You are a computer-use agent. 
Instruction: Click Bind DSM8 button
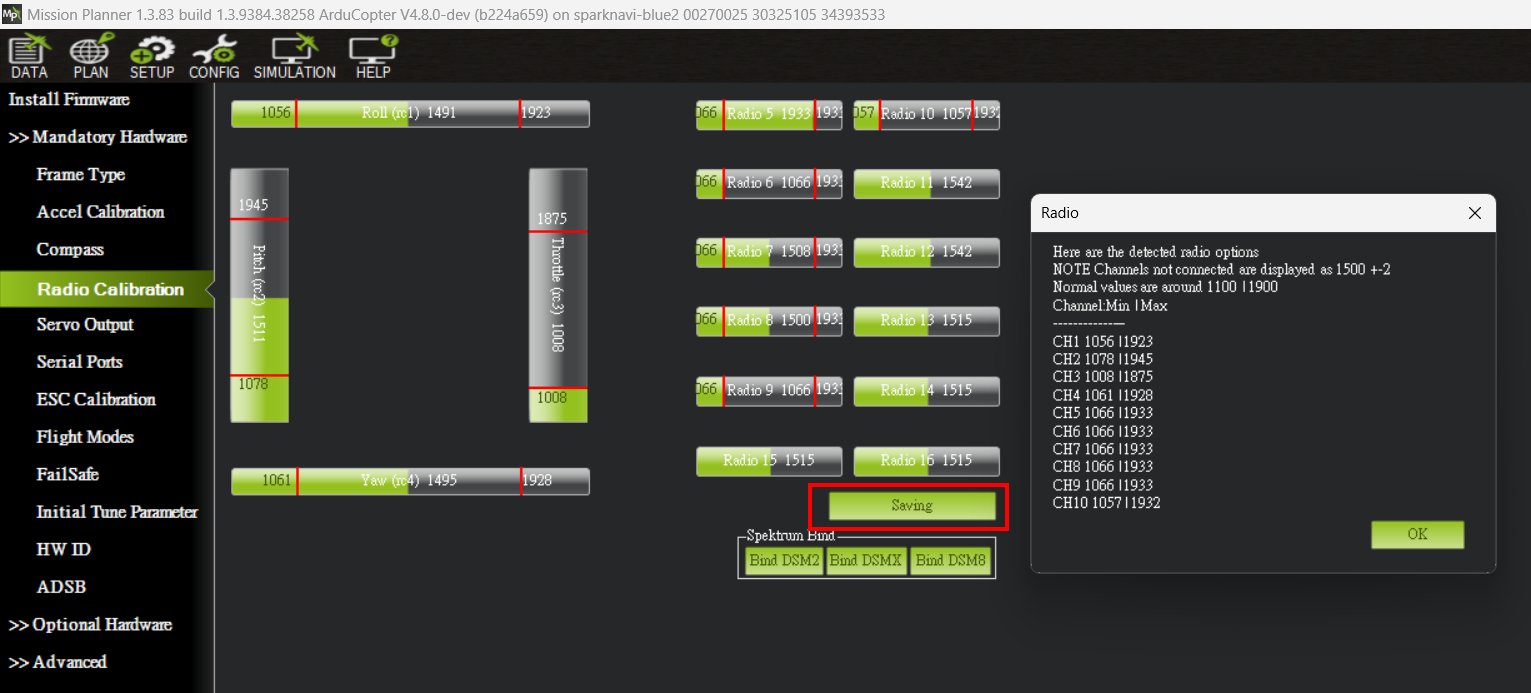[950, 560]
